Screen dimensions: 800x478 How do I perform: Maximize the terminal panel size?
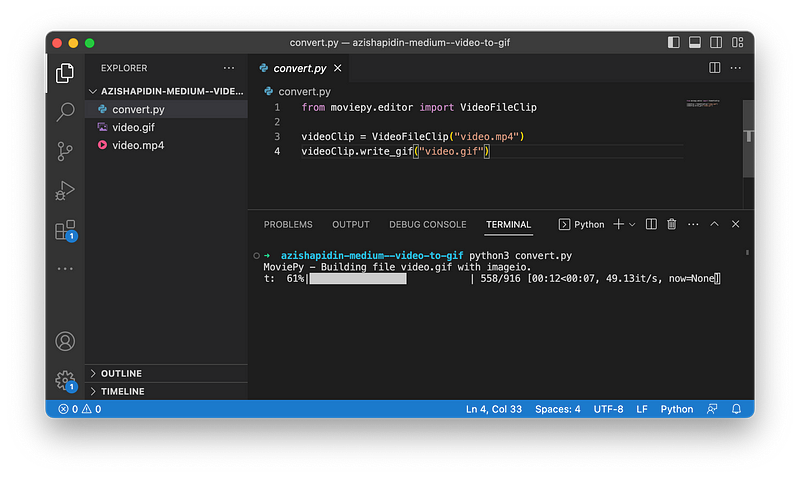[714, 224]
